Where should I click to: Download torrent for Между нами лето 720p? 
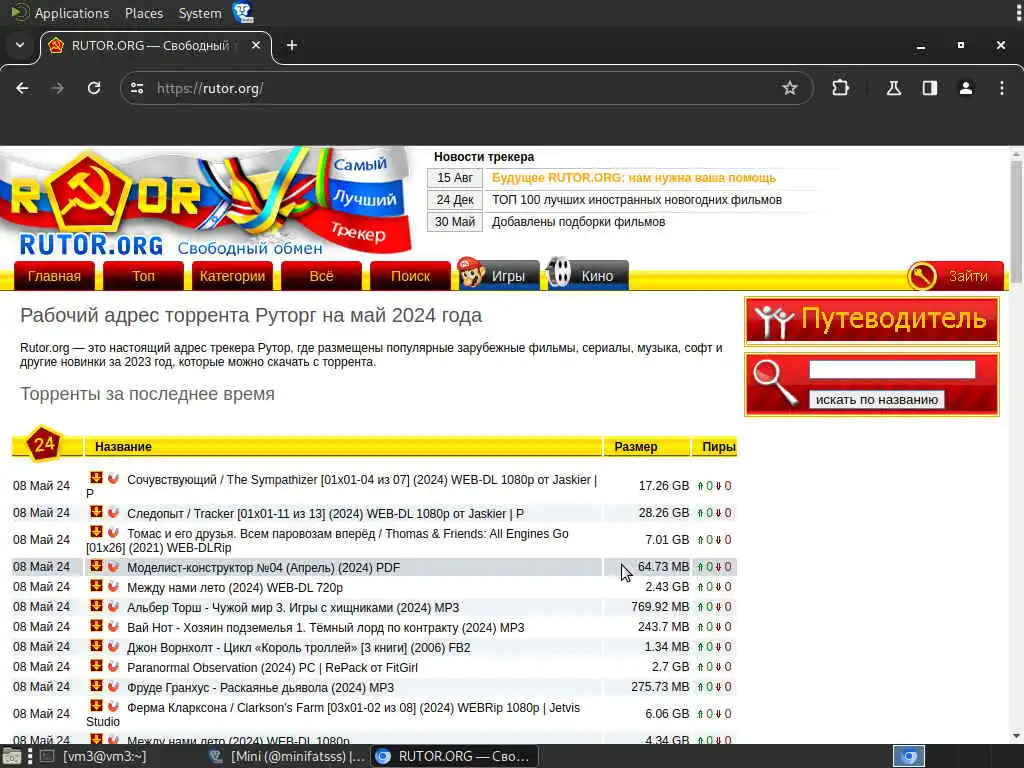[x=96, y=586]
